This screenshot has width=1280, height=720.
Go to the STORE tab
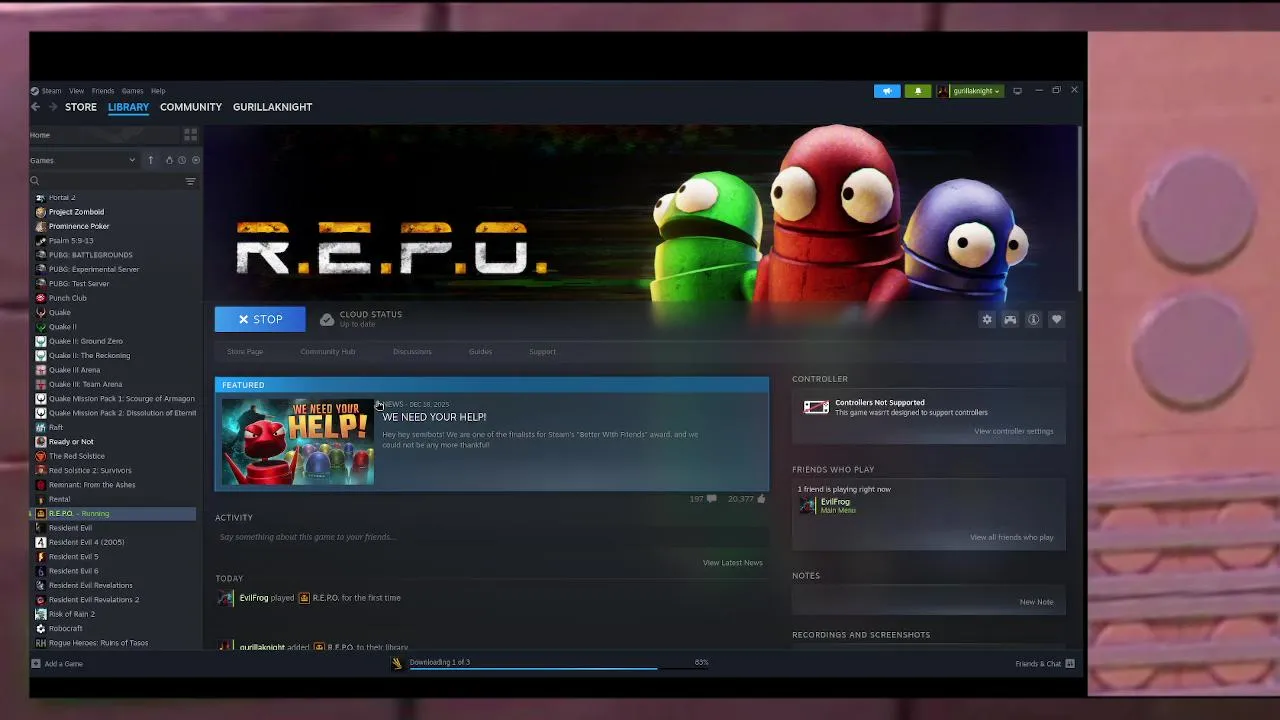click(x=81, y=107)
